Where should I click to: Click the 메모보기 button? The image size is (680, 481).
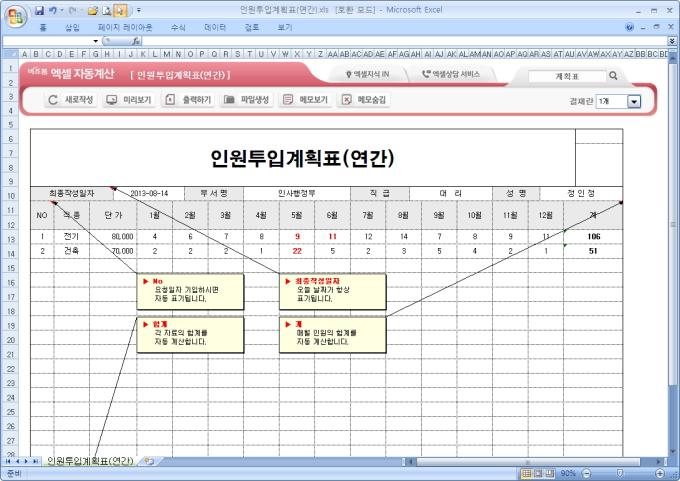point(305,100)
